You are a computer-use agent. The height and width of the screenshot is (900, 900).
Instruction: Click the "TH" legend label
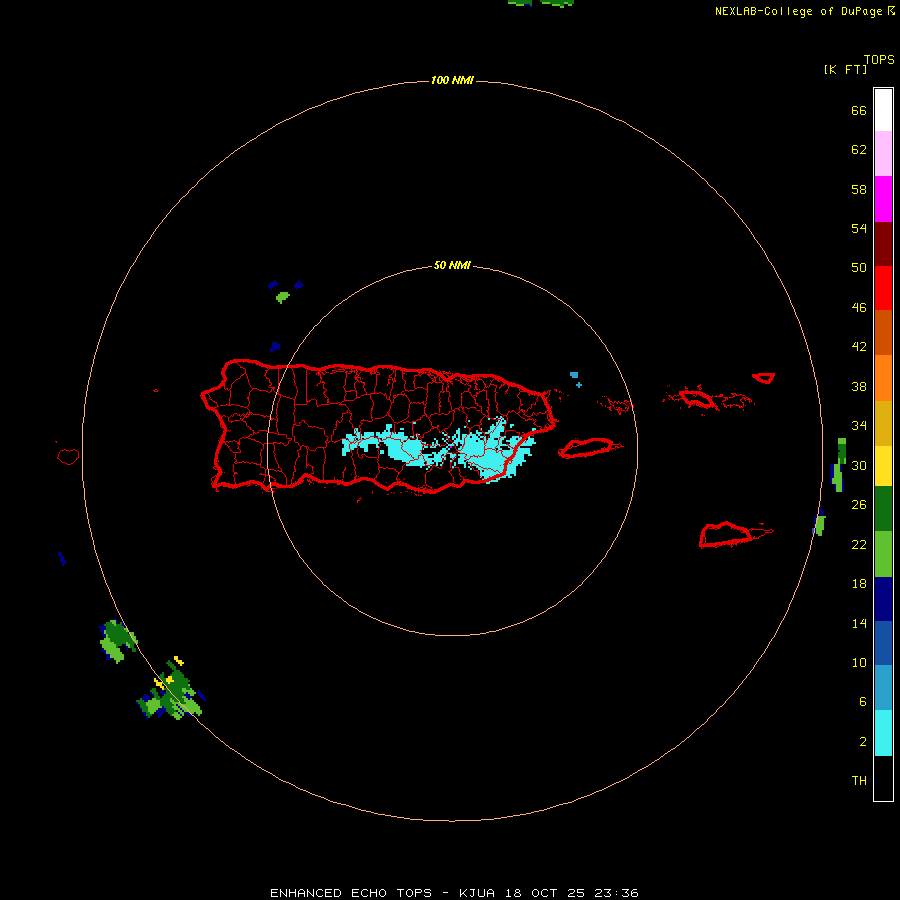859,781
